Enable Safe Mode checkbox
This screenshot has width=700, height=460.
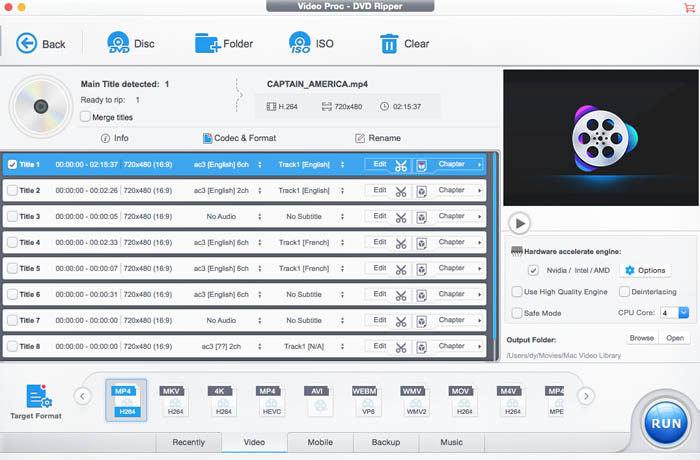click(517, 313)
